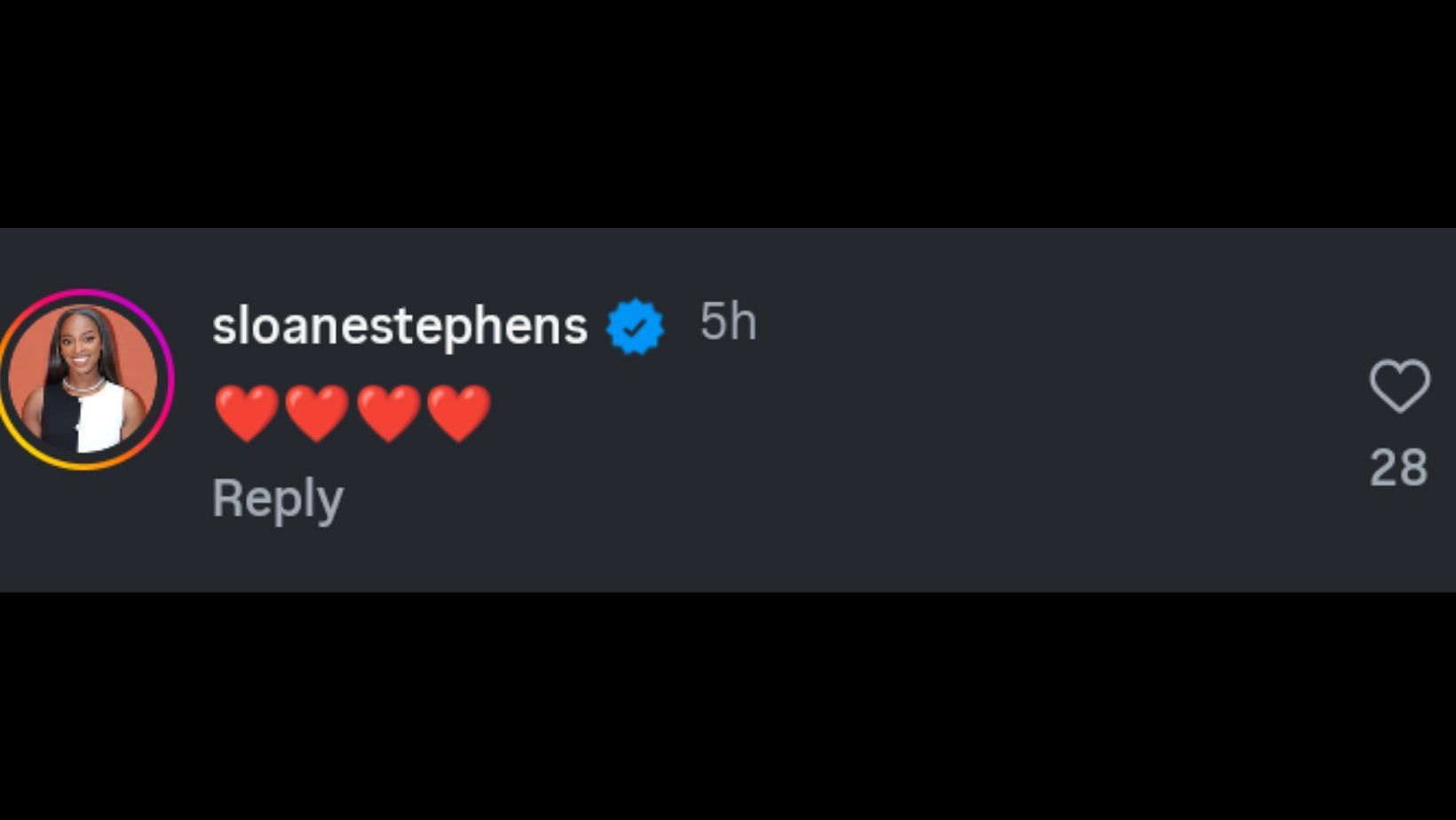
Task: Click the black area above the comment
Action: 728,114
